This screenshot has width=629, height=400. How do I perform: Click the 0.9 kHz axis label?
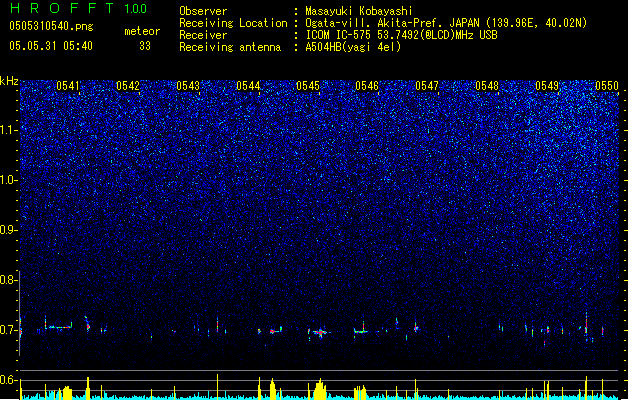coord(9,230)
